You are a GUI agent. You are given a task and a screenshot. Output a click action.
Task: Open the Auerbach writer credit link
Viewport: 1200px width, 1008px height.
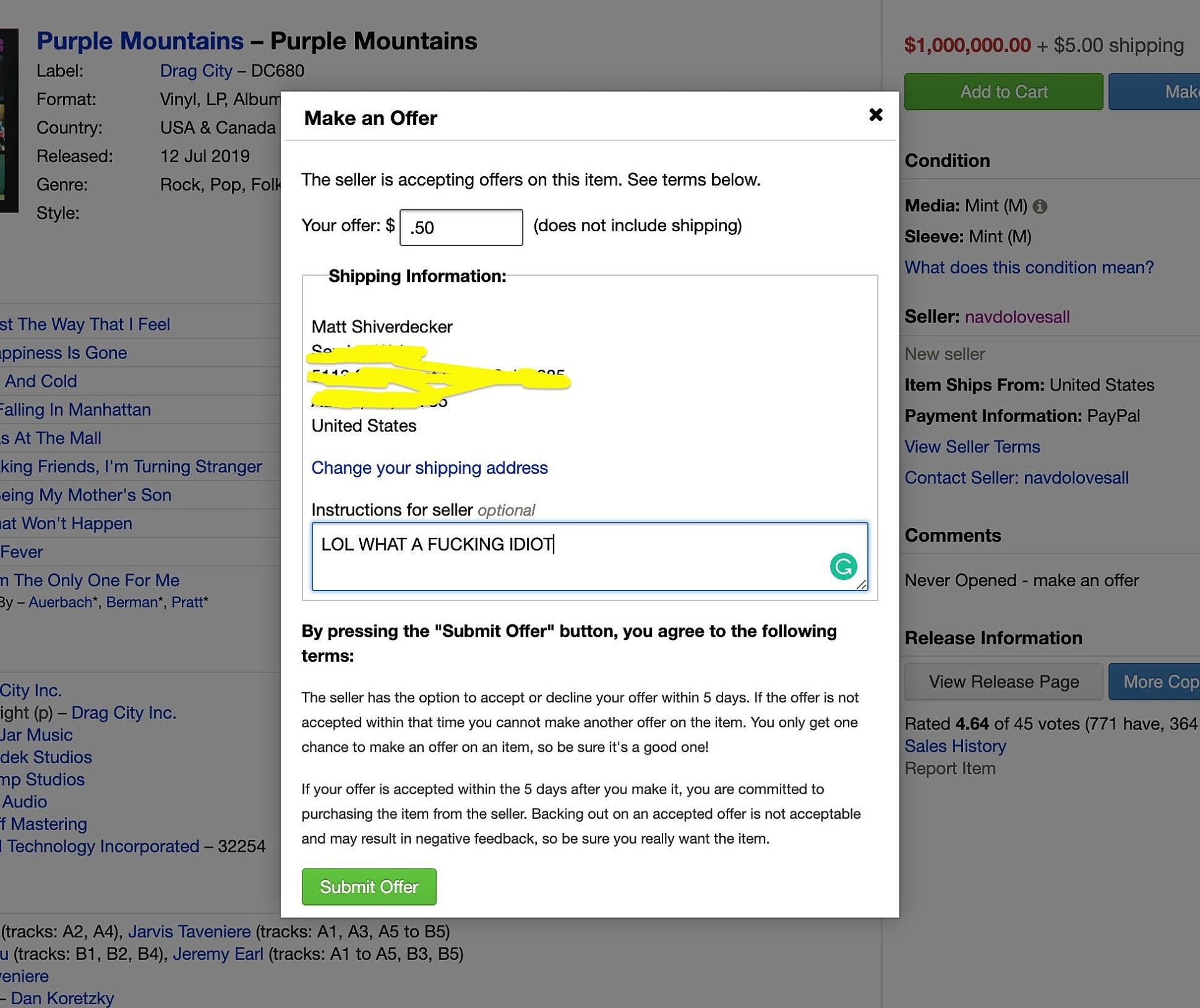point(61,602)
